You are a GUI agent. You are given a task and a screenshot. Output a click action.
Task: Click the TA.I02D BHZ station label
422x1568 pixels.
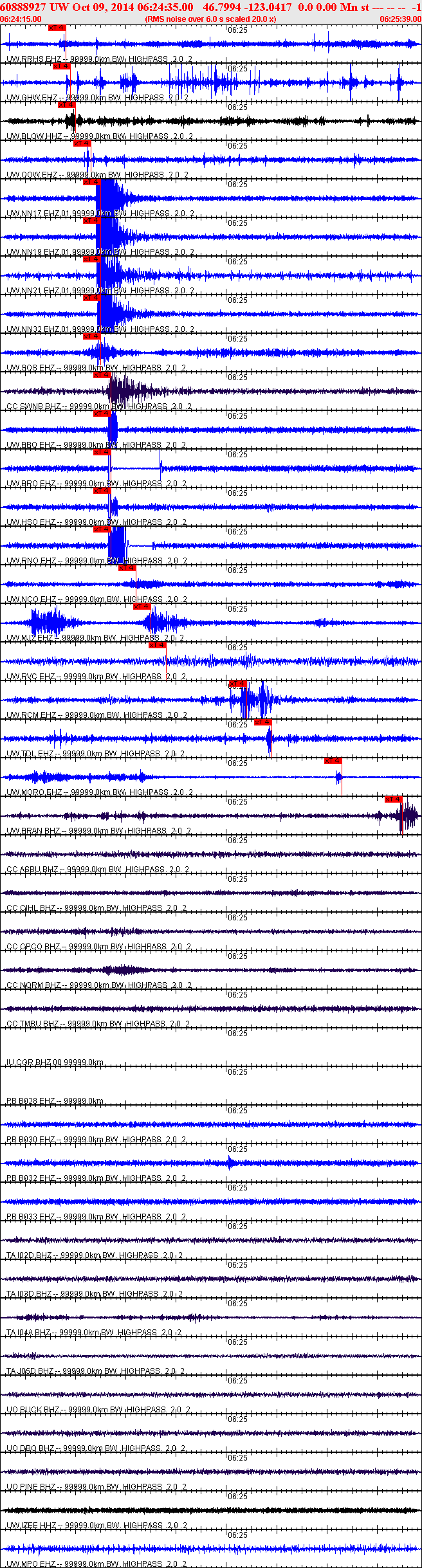coord(29,1255)
